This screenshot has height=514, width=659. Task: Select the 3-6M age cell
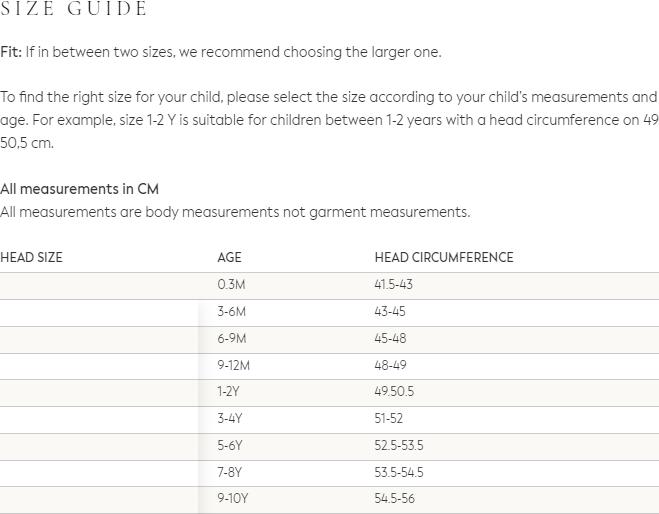tap(231, 312)
